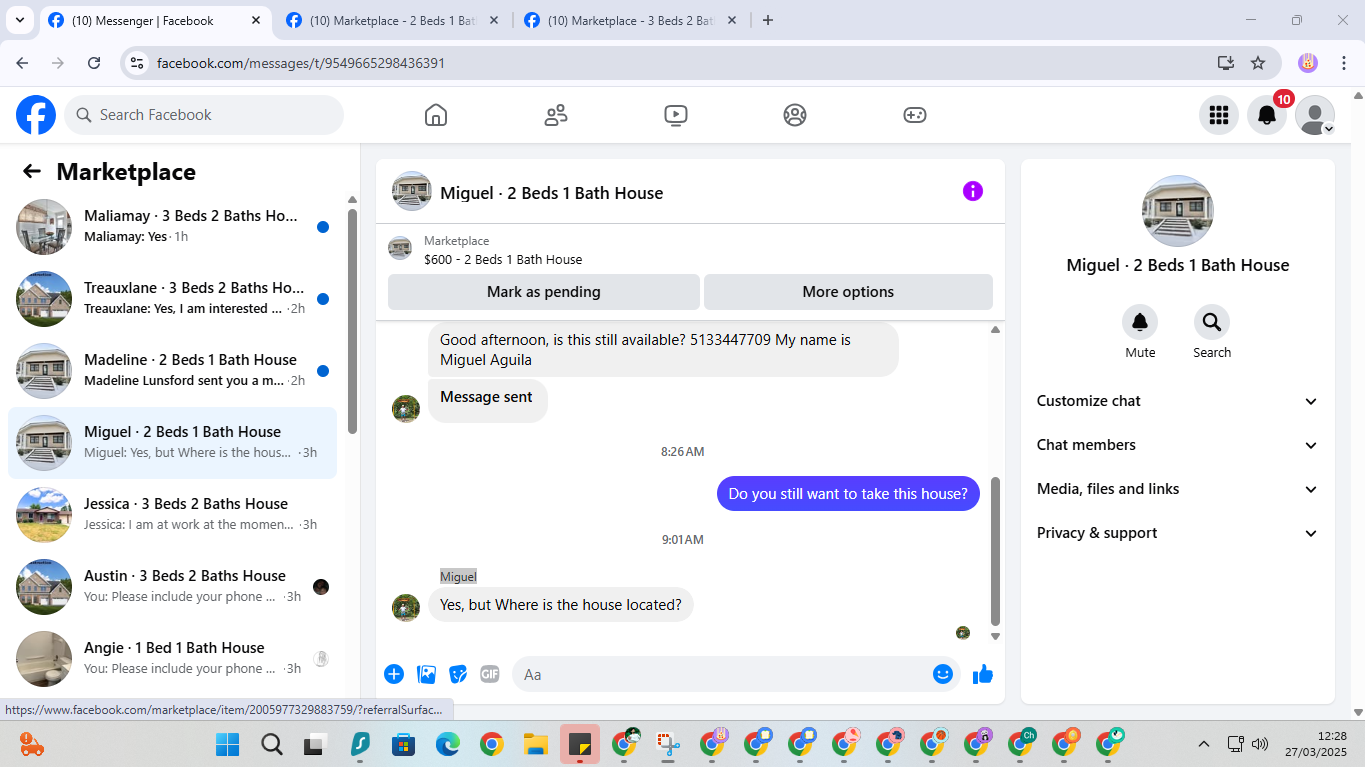Expand Privacy & support section
Screen dimensions: 1365x767
1178,533
